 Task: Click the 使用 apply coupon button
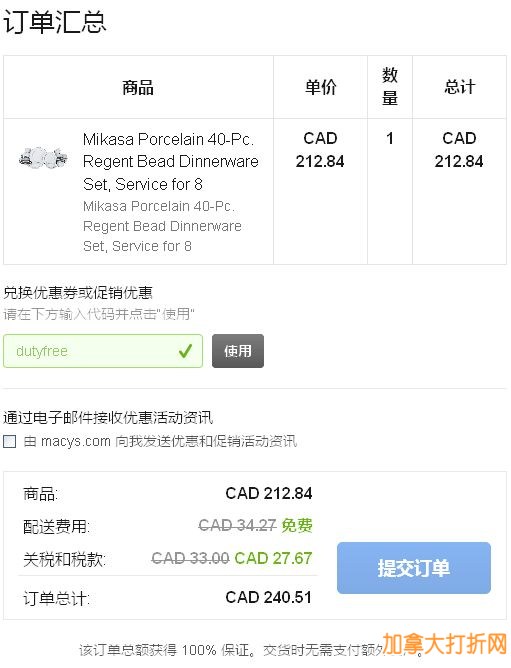point(238,351)
